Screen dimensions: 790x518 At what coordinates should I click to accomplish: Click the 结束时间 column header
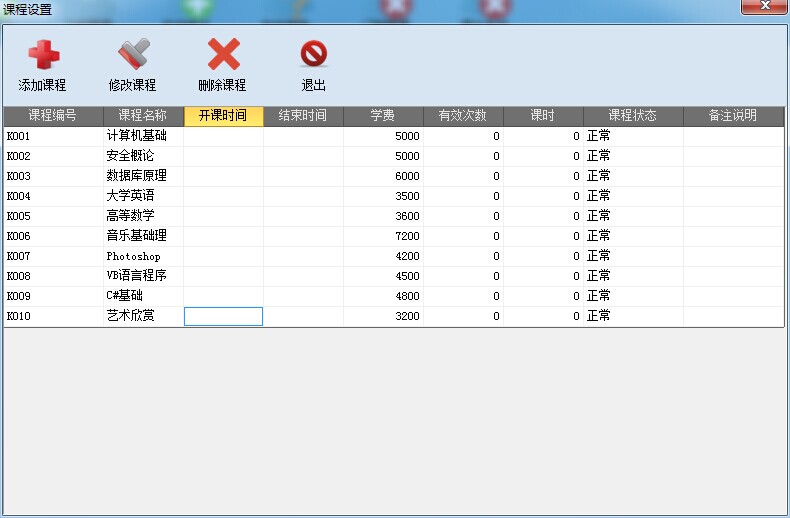[303, 116]
